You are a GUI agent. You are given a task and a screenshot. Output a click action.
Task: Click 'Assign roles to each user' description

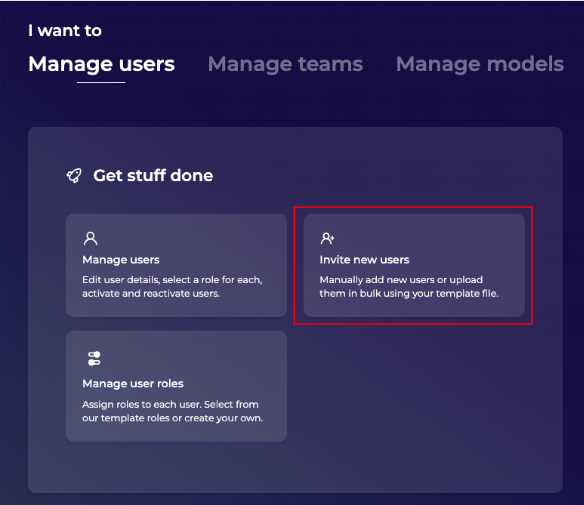pos(172,411)
